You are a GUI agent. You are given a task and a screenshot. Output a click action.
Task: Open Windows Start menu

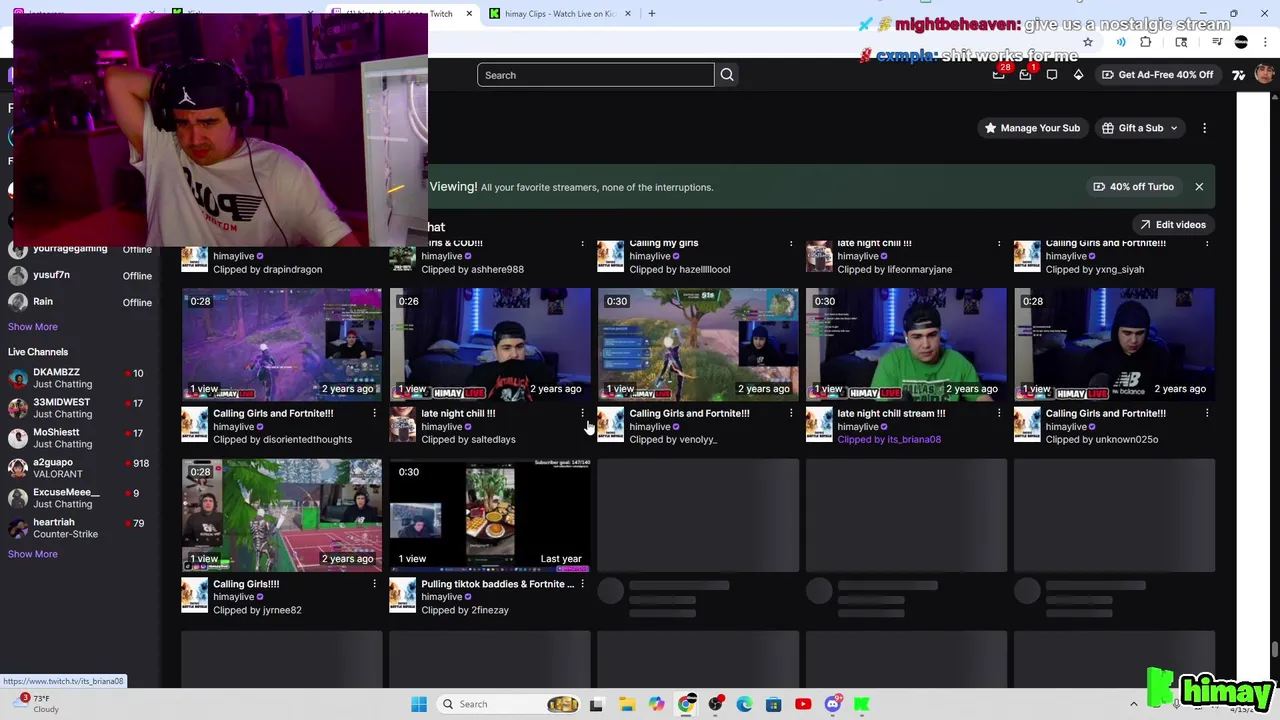coord(419,704)
